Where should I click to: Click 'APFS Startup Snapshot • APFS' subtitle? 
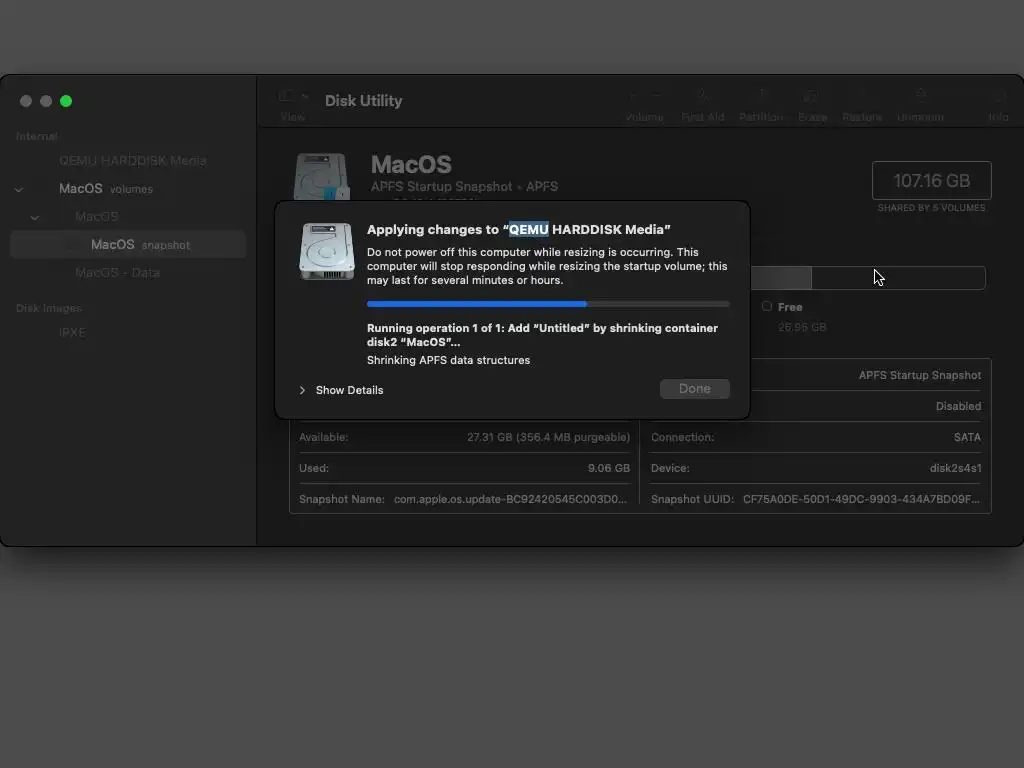(x=464, y=187)
